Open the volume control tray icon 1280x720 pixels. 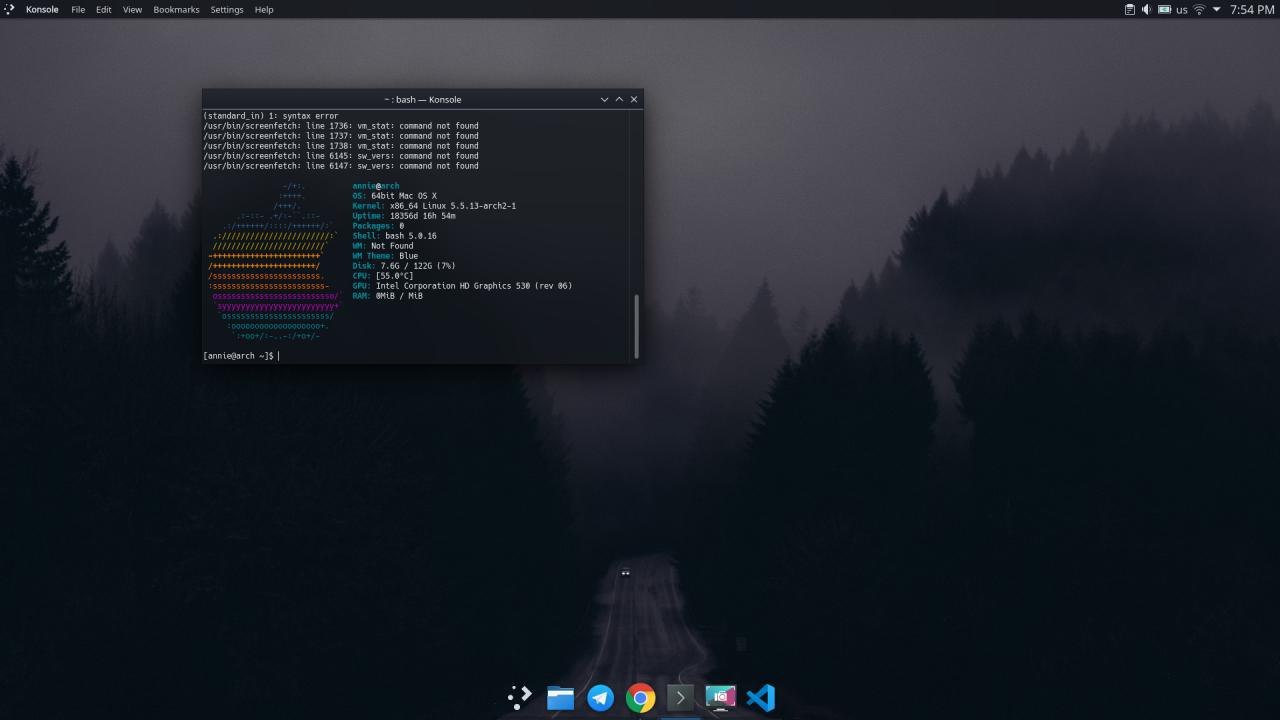click(1147, 9)
